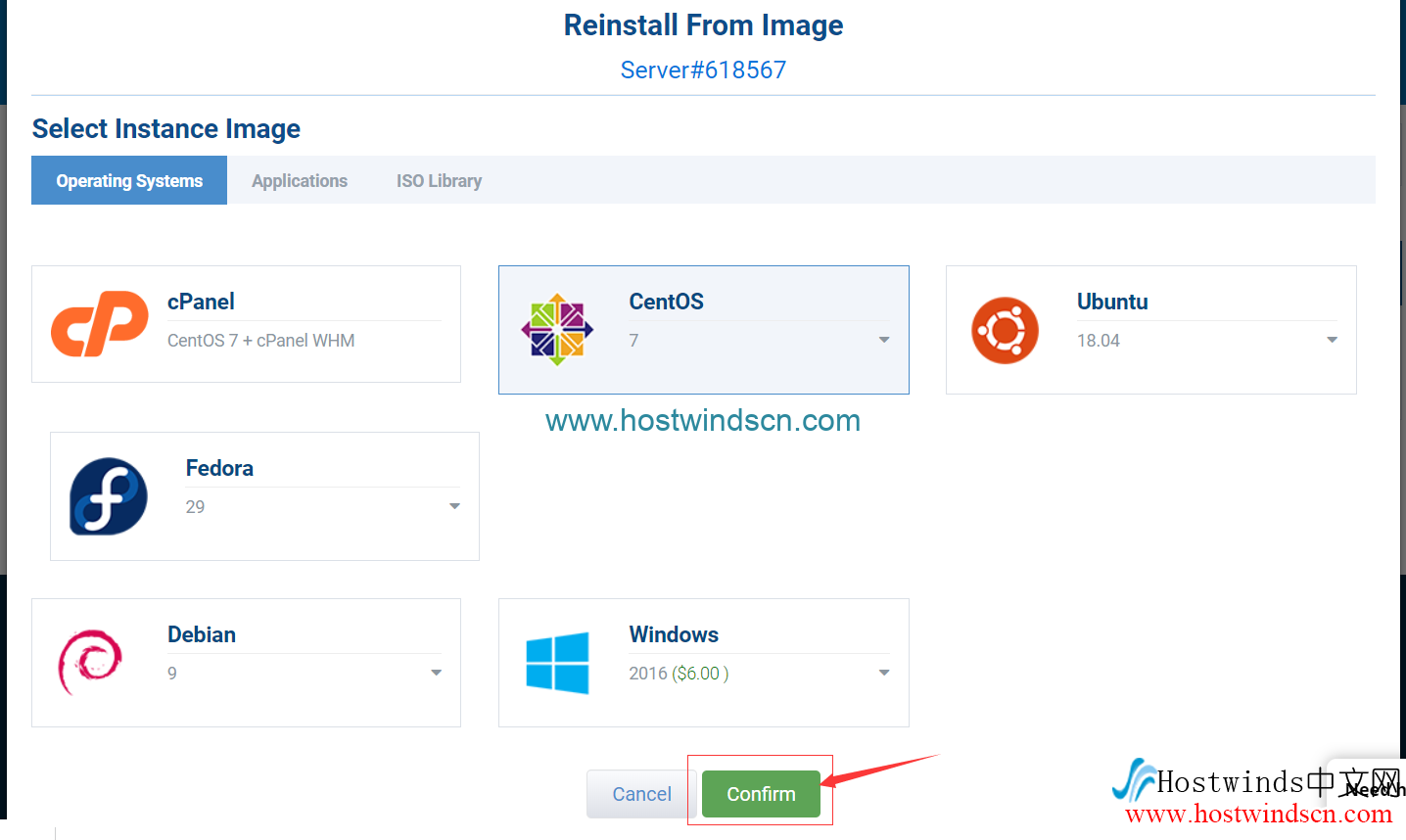Image resolution: width=1406 pixels, height=840 pixels.
Task: Open the ISO Library tab
Action: (x=439, y=180)
